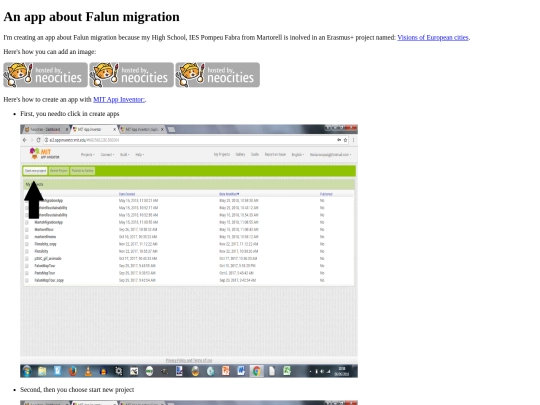Viewport: 540px width, 405px height.
Task: Click the browser reload icon in the embedded screenshot
Action: click(x=38, y=140)
